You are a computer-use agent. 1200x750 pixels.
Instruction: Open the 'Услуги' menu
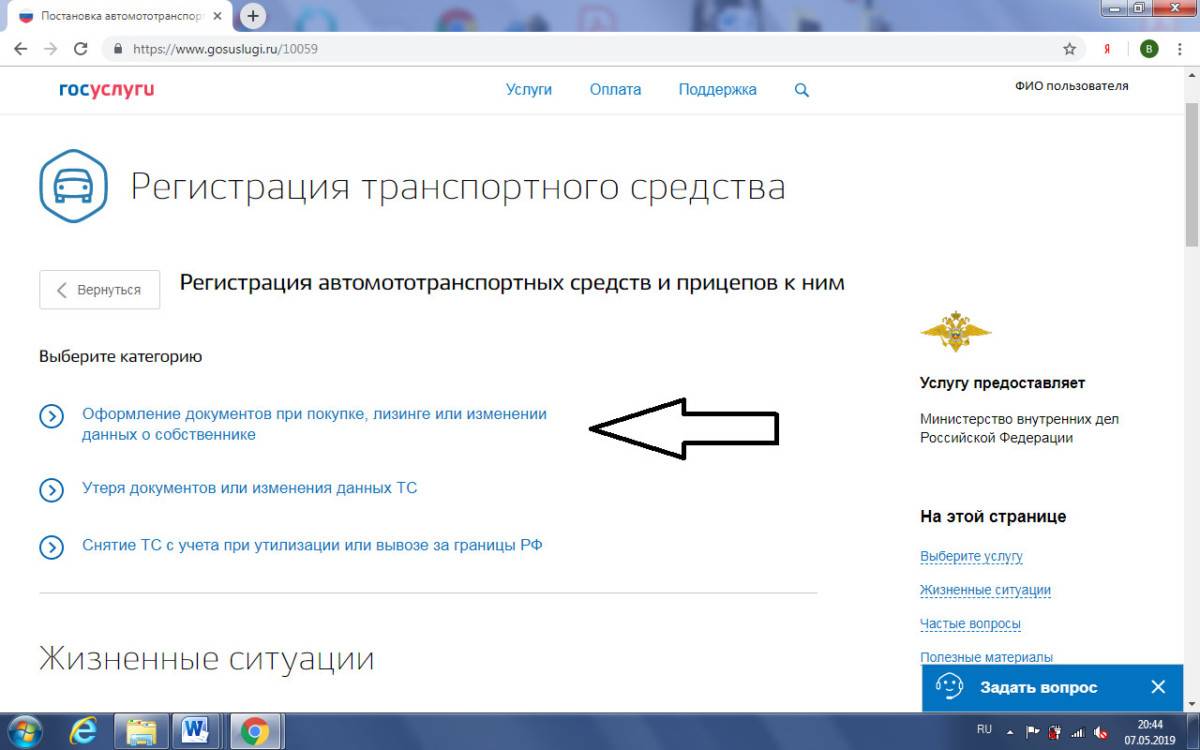pos(529,89)
